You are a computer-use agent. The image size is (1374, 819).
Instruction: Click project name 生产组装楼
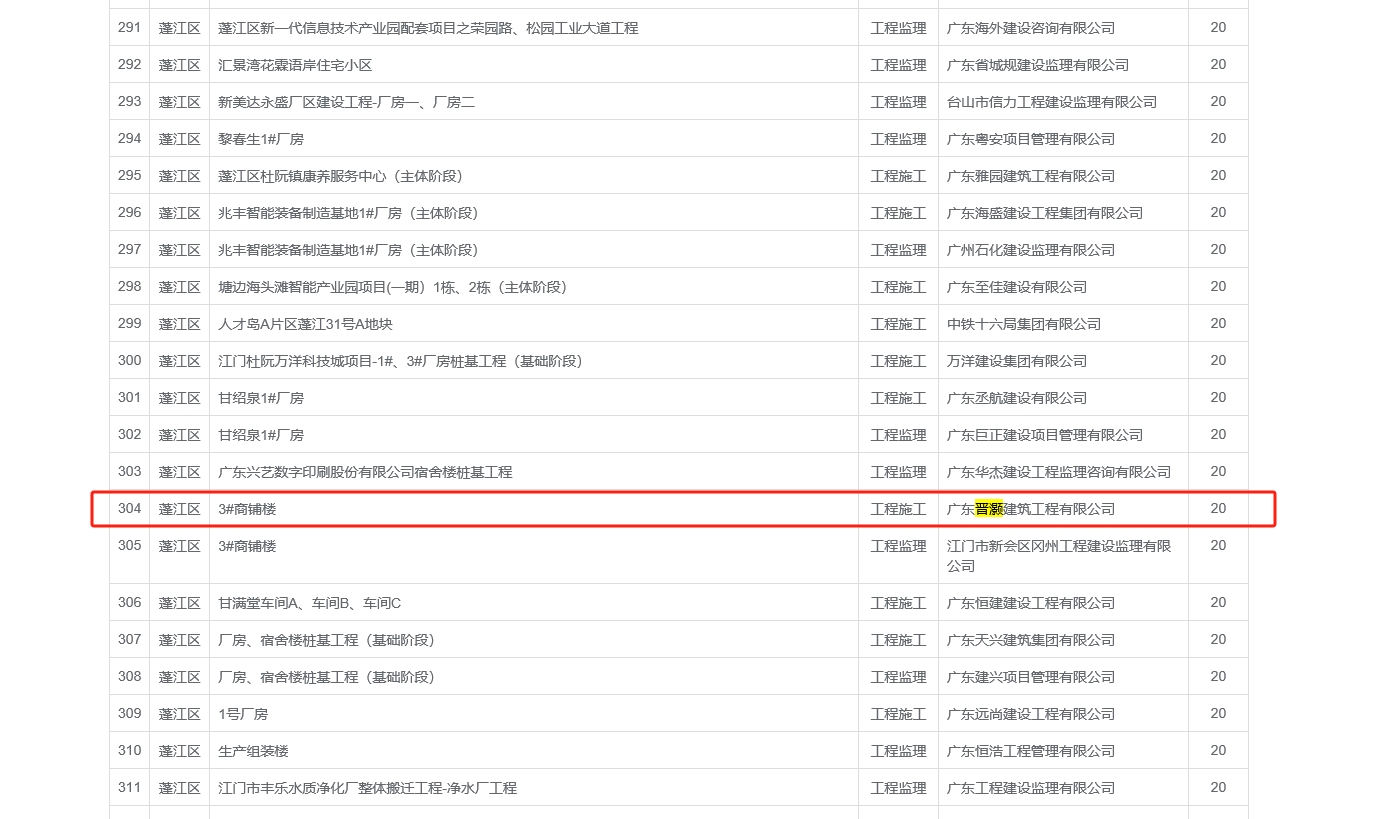[x=253, y=751]
